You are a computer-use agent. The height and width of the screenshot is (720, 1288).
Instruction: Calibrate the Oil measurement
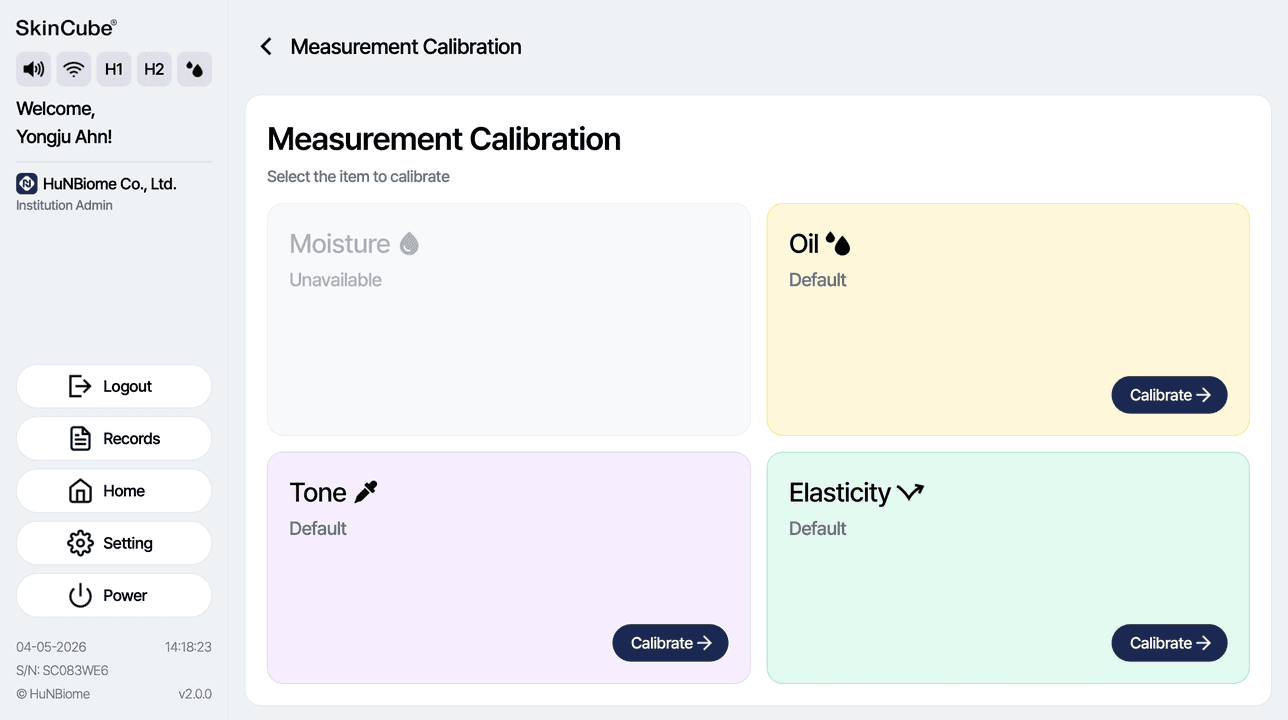1169,395
